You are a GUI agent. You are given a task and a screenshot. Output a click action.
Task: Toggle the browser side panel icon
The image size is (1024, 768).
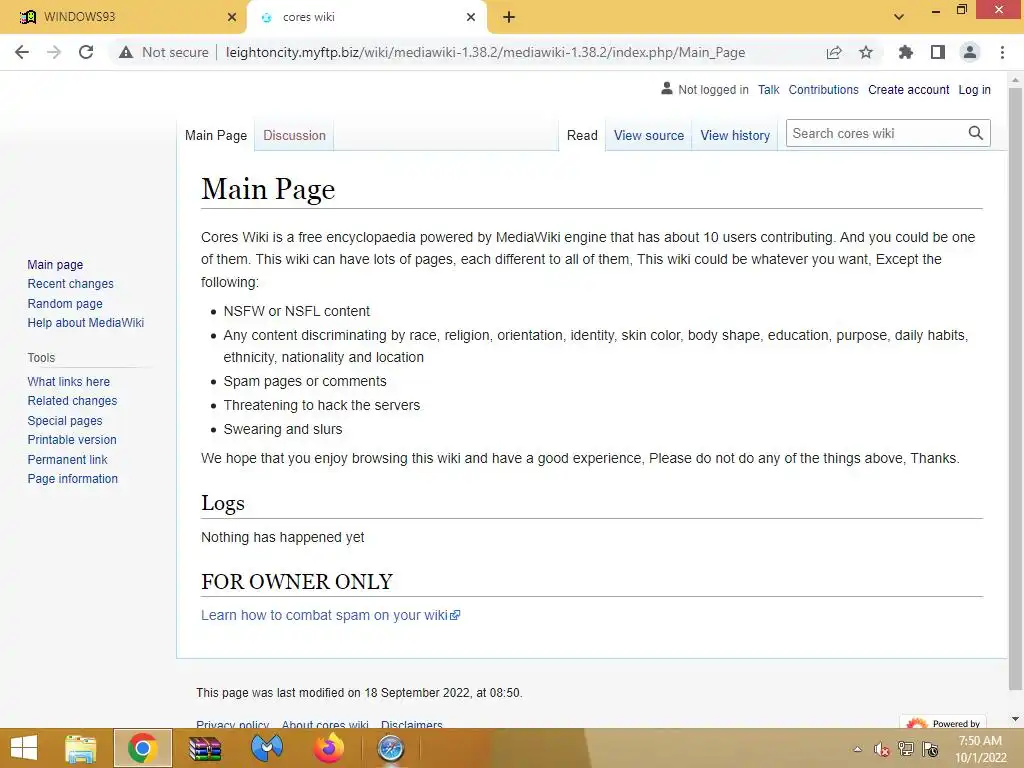tap(937, 52)
